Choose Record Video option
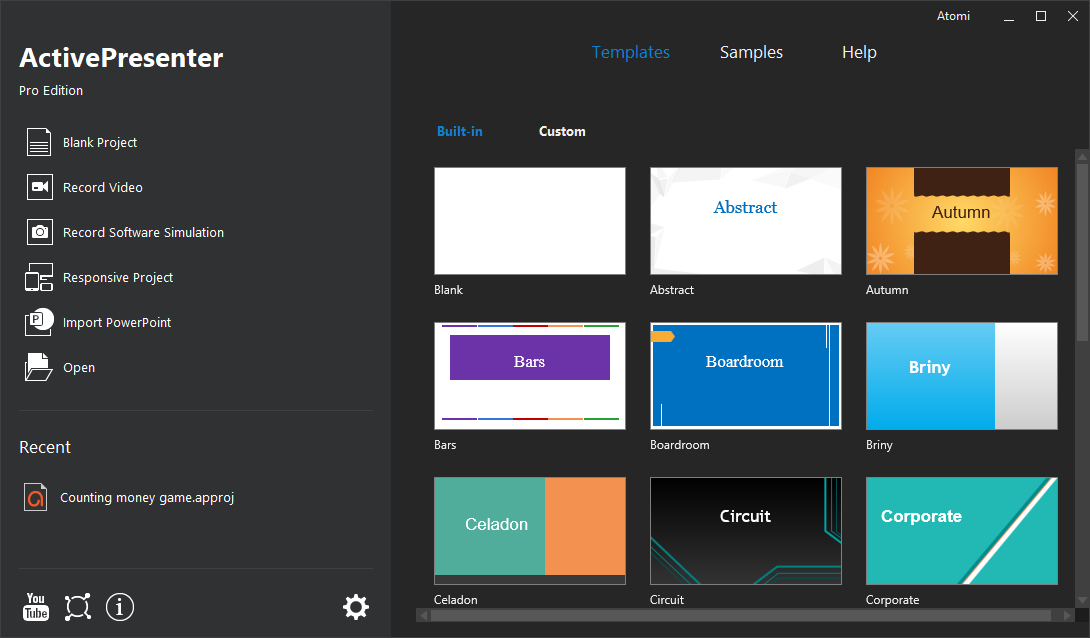The image size is (1090, 638). [x=103, y=188]
